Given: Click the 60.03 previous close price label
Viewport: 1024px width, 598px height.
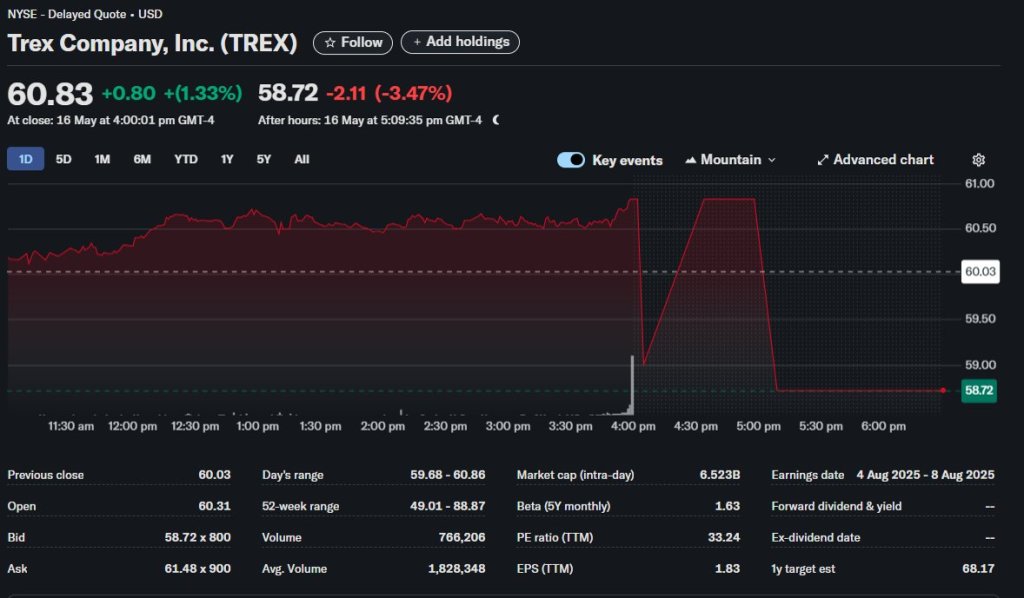Looking at the screenshot, I should (979, 272).
